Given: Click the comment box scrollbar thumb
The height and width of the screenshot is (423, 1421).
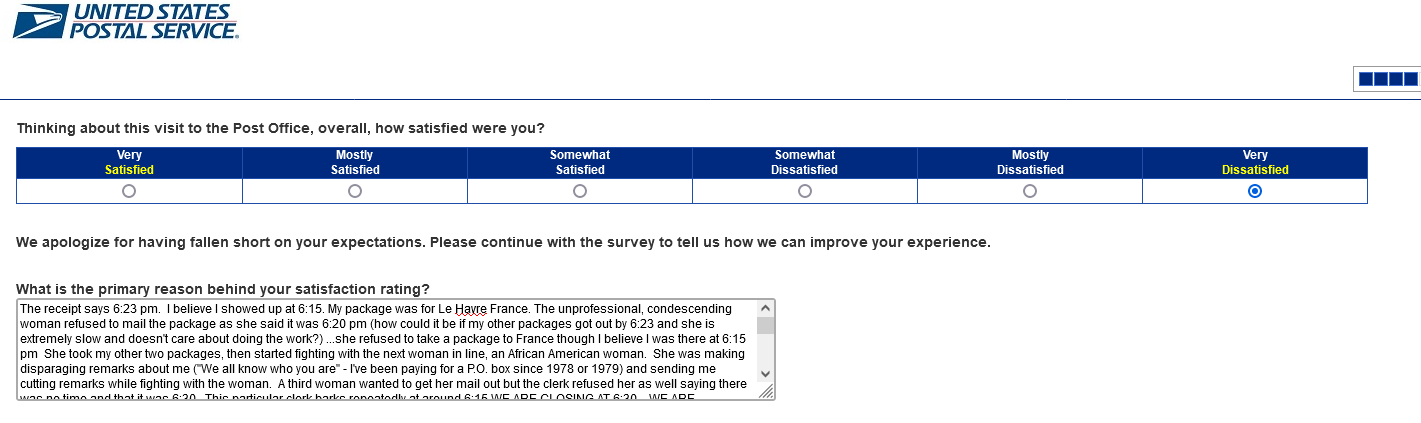Looking at the screenshot, I should point(765,325).
